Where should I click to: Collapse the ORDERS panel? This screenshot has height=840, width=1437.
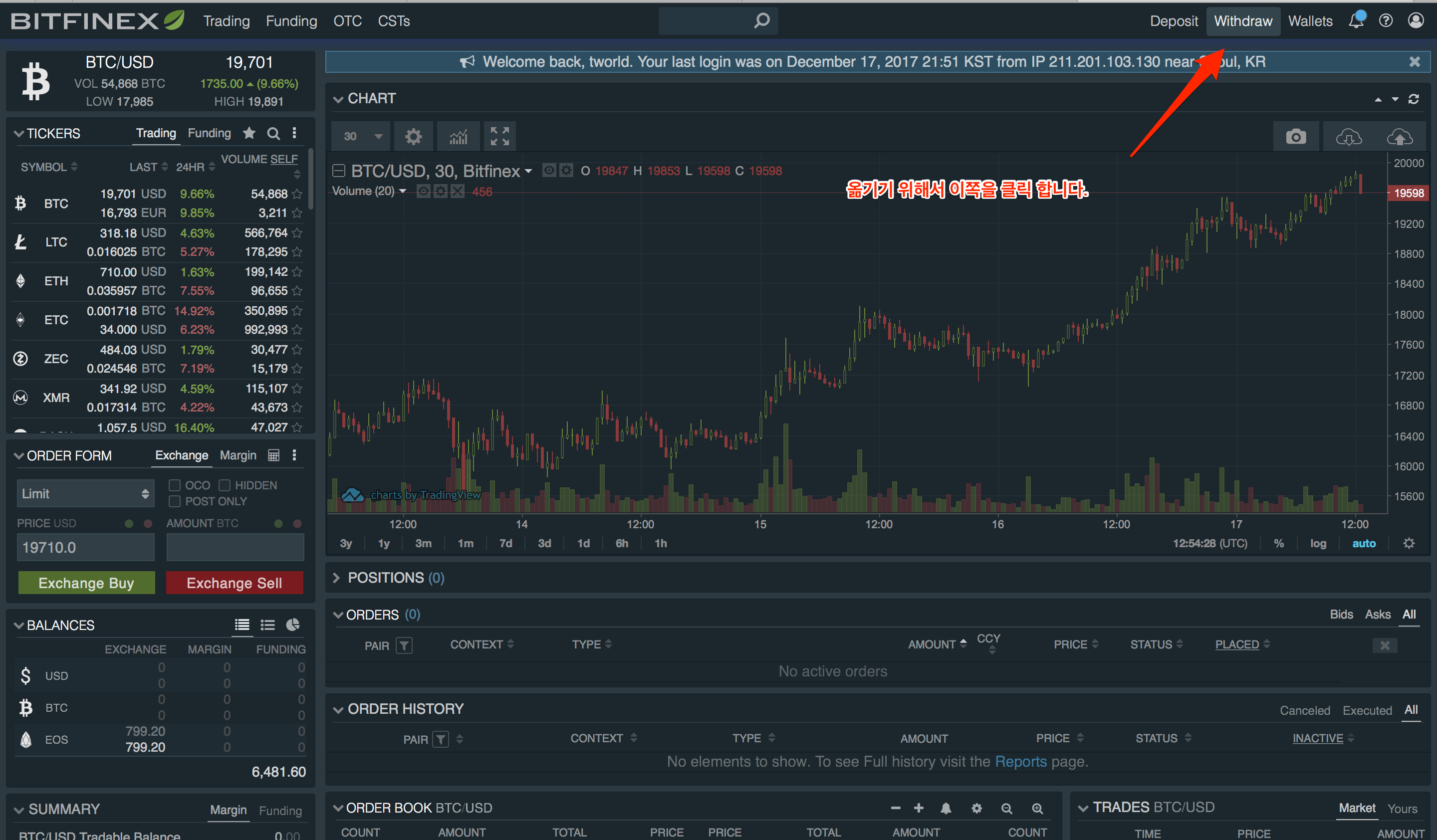pyautogui.click(x=338, y=615)
